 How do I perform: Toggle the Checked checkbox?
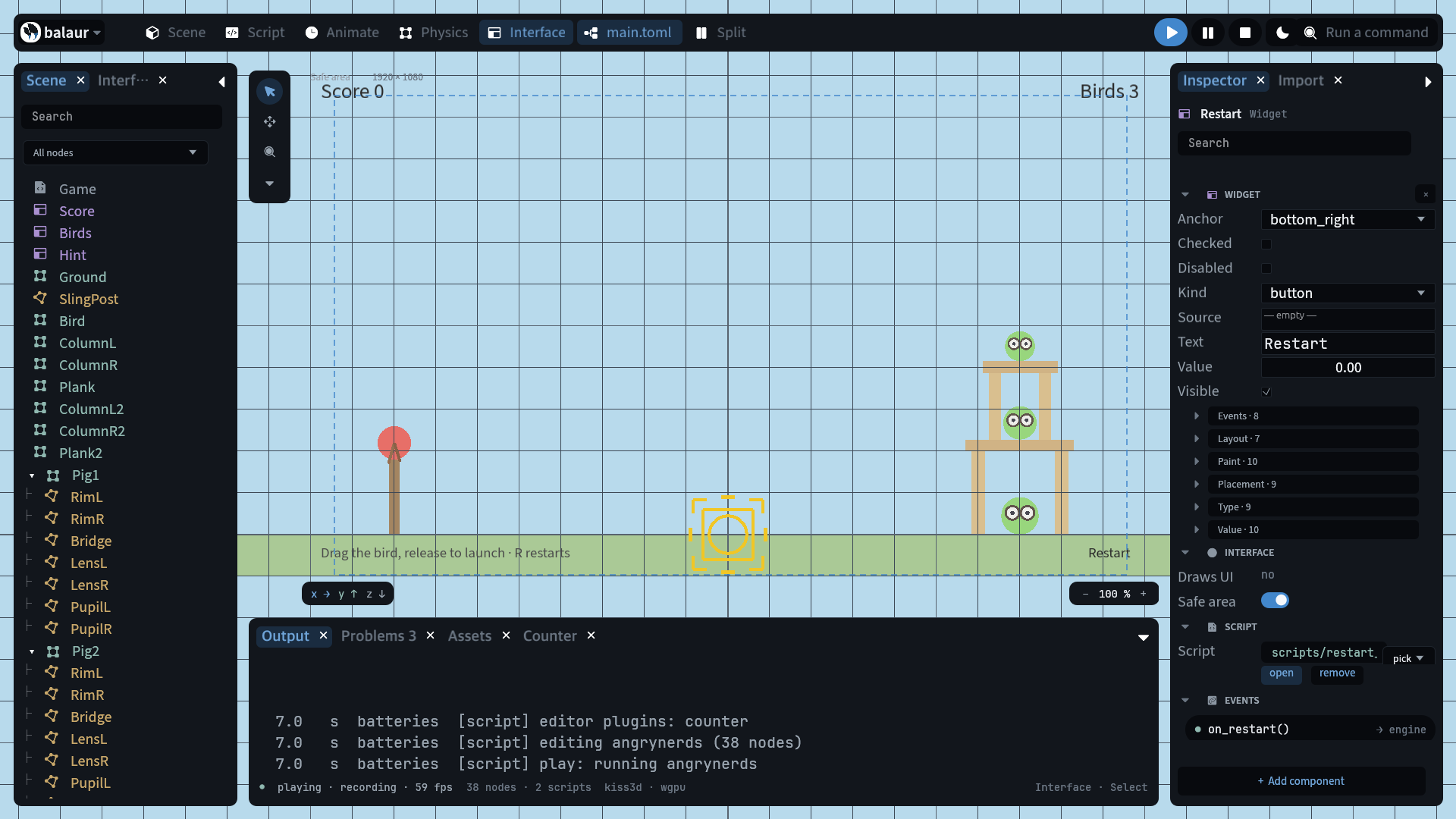click(1266, 244)
